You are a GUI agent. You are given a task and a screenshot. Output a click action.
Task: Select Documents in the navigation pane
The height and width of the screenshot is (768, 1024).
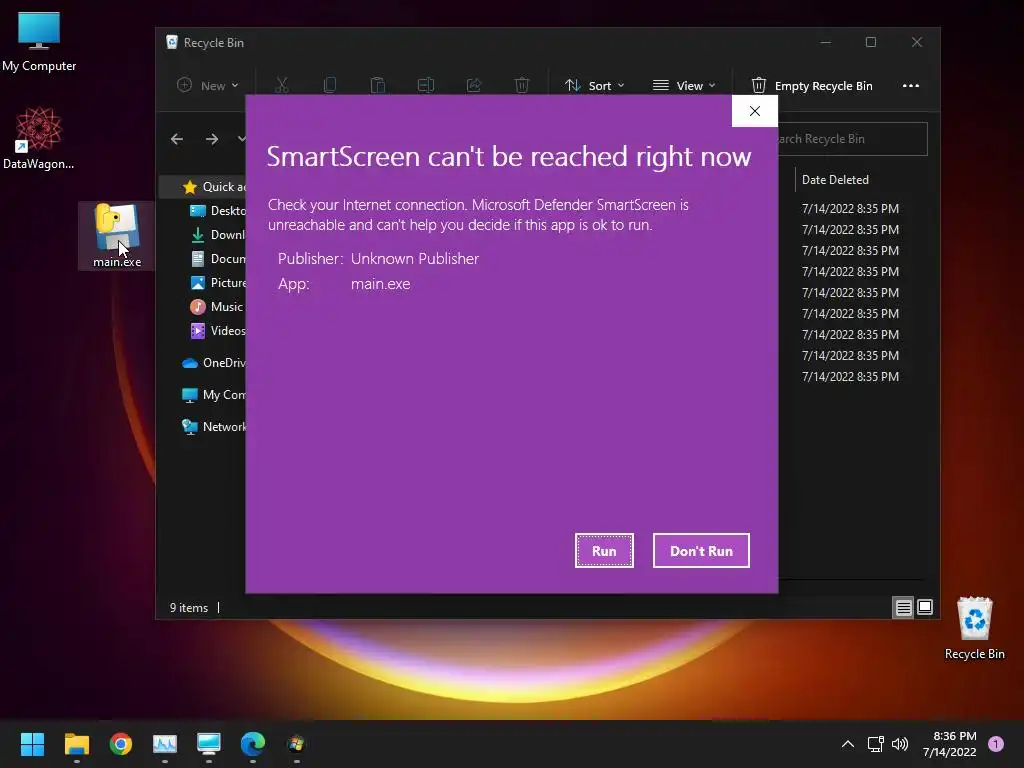[217, 259]
